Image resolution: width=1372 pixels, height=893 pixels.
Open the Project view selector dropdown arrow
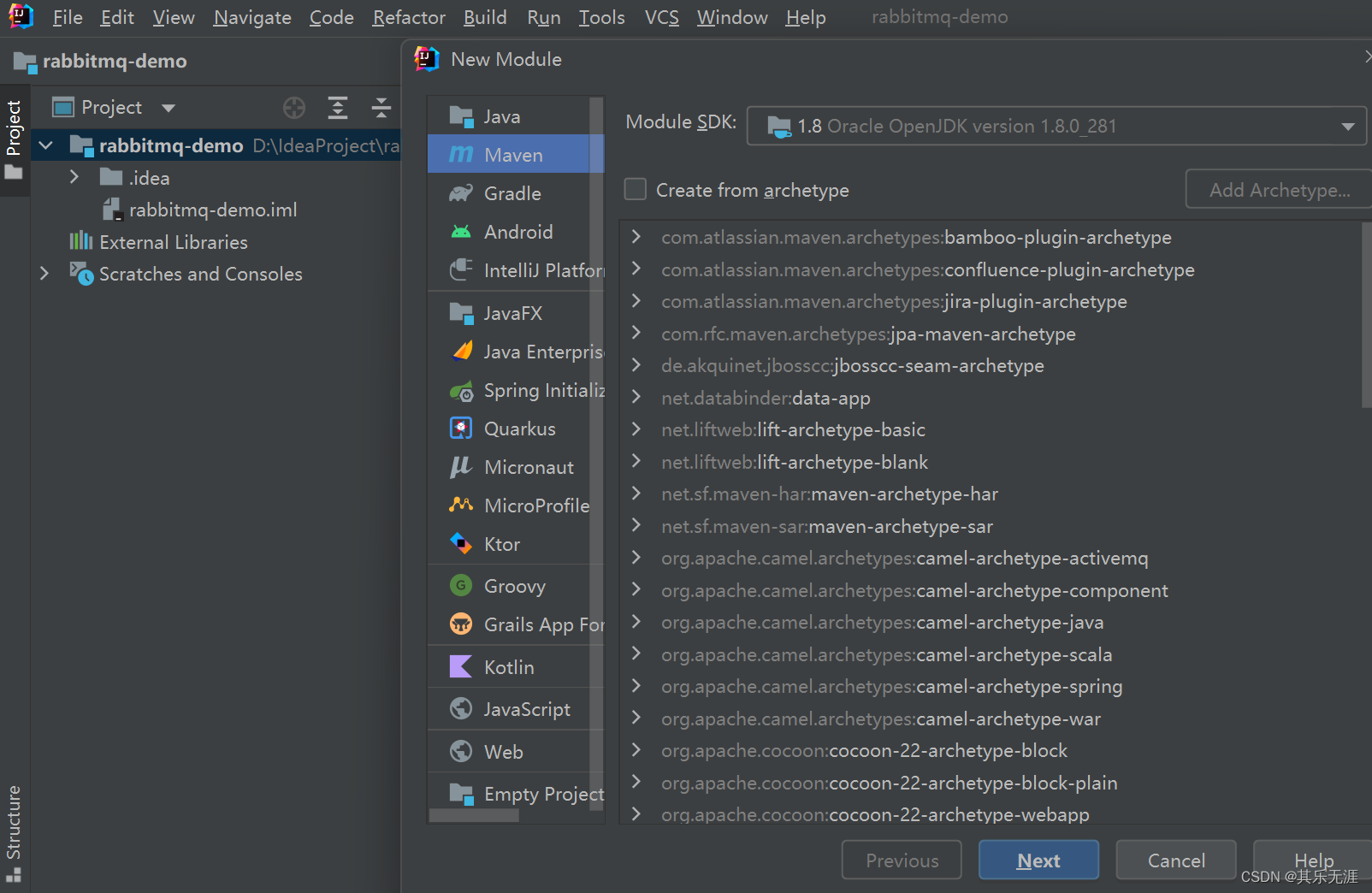[x=169, y=108]
